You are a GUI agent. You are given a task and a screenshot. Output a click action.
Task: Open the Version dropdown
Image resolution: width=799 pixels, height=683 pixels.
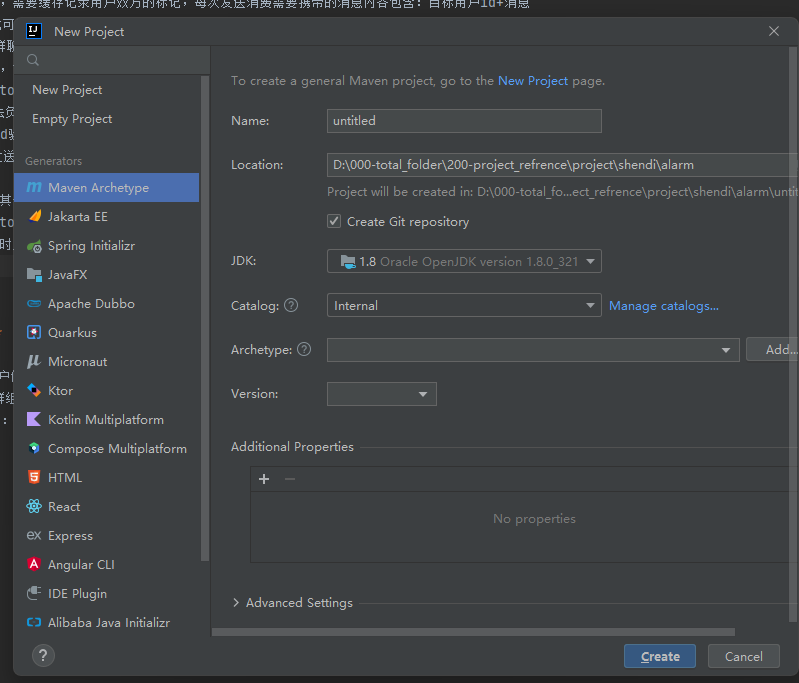(x=382, y=394)
